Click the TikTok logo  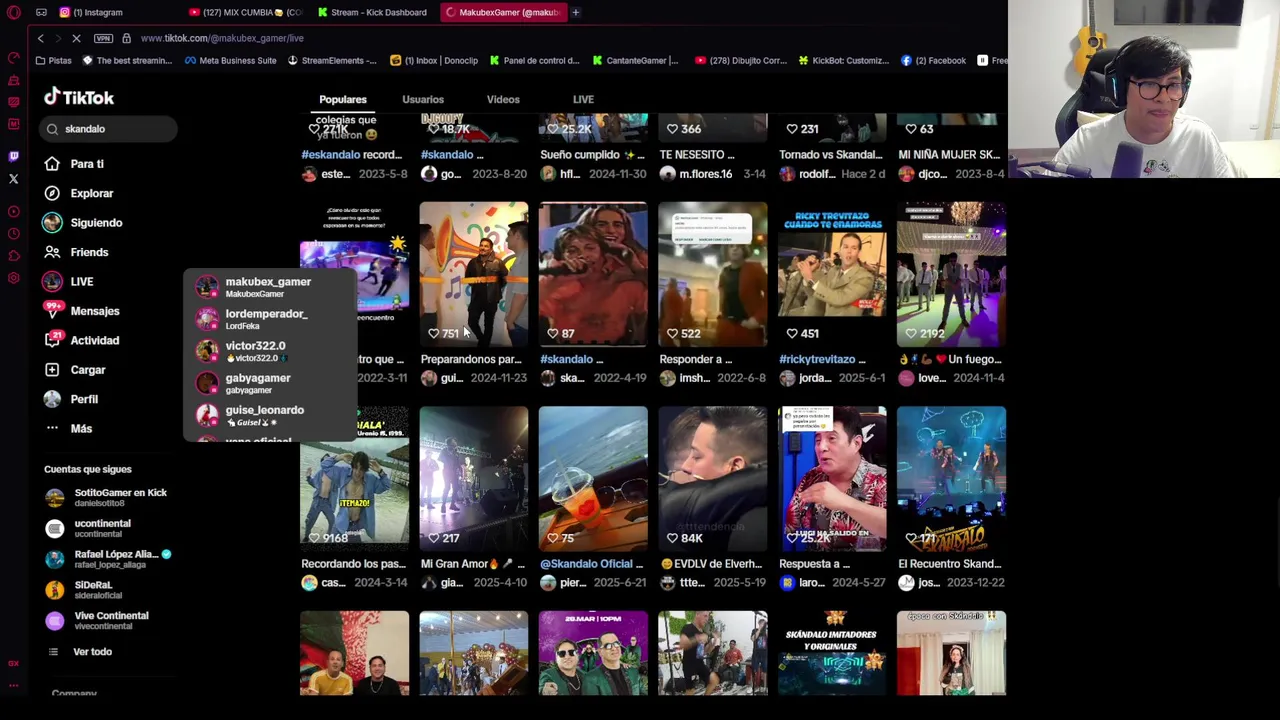79,97
